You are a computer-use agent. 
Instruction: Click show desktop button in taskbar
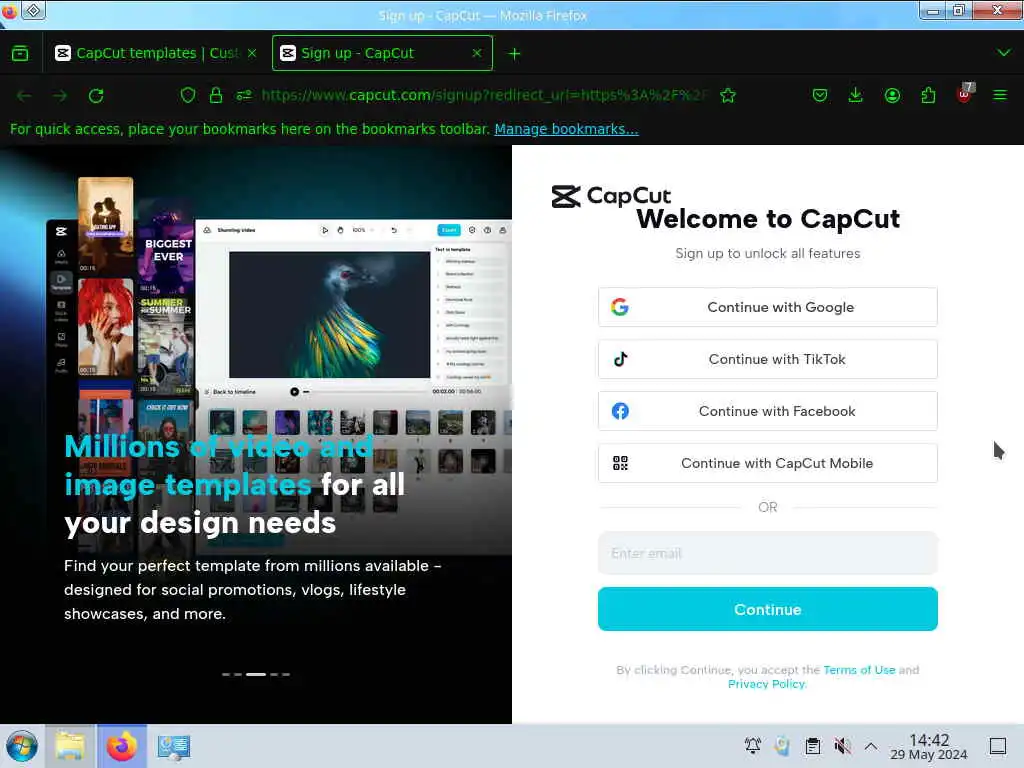pyautogui.click(x=997, y=746)
